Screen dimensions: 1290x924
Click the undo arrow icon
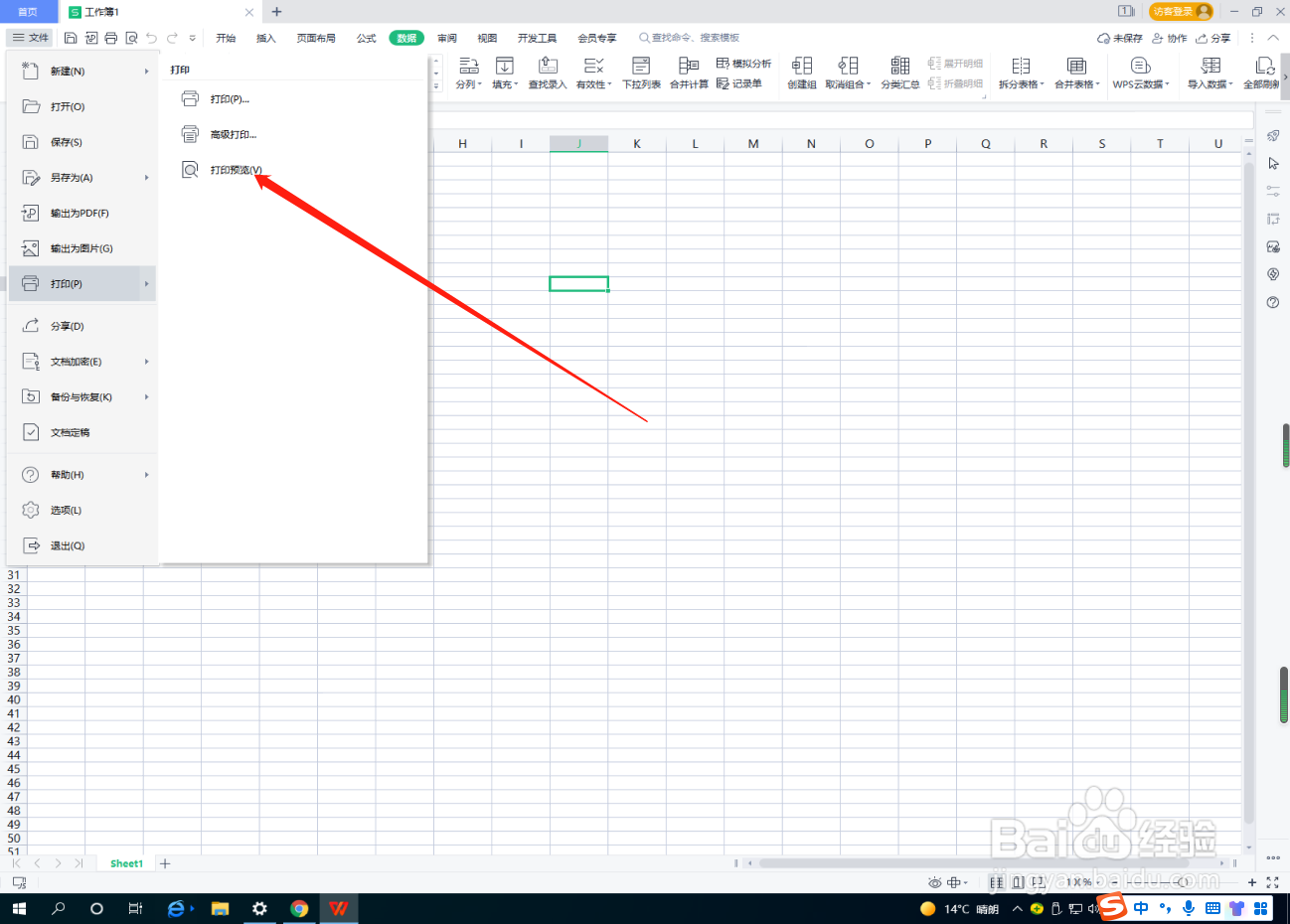tap(151, 38)
